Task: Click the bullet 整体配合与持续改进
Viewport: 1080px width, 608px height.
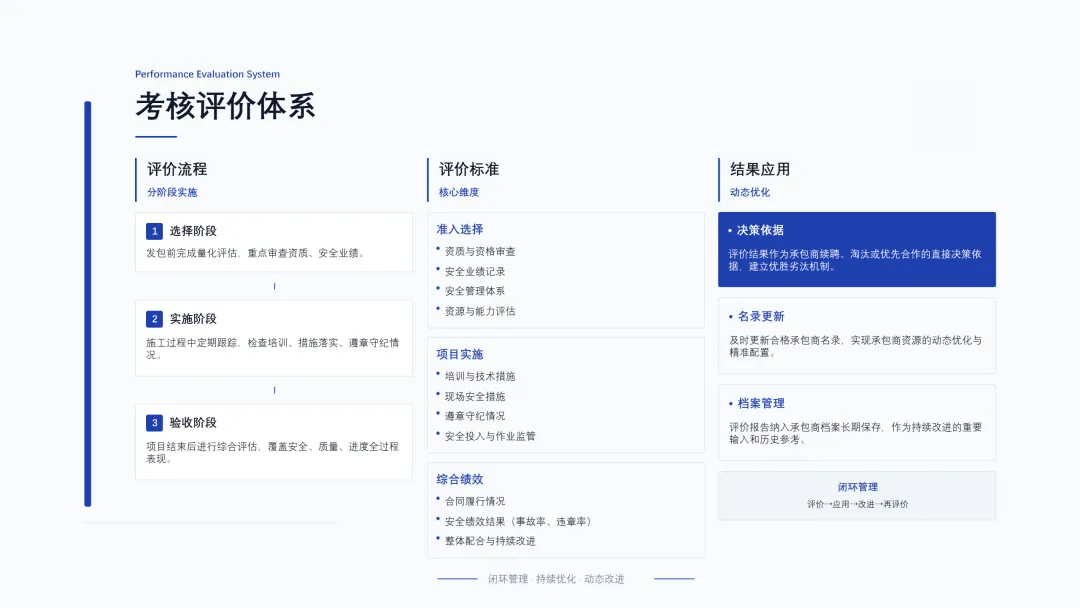Action: coord(490,541)
